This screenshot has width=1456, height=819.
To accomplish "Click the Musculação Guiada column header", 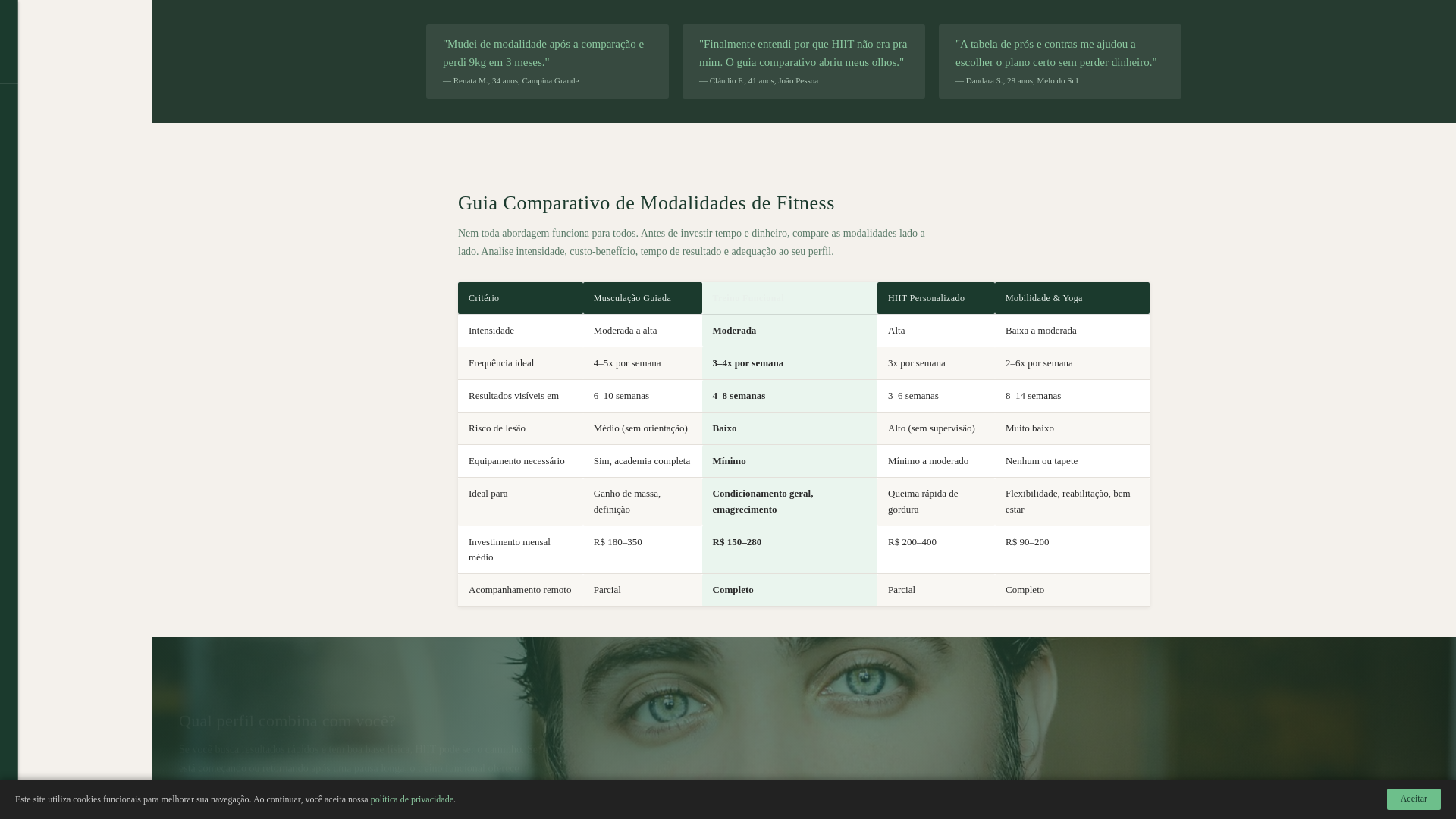I will (x=642, y=298).
